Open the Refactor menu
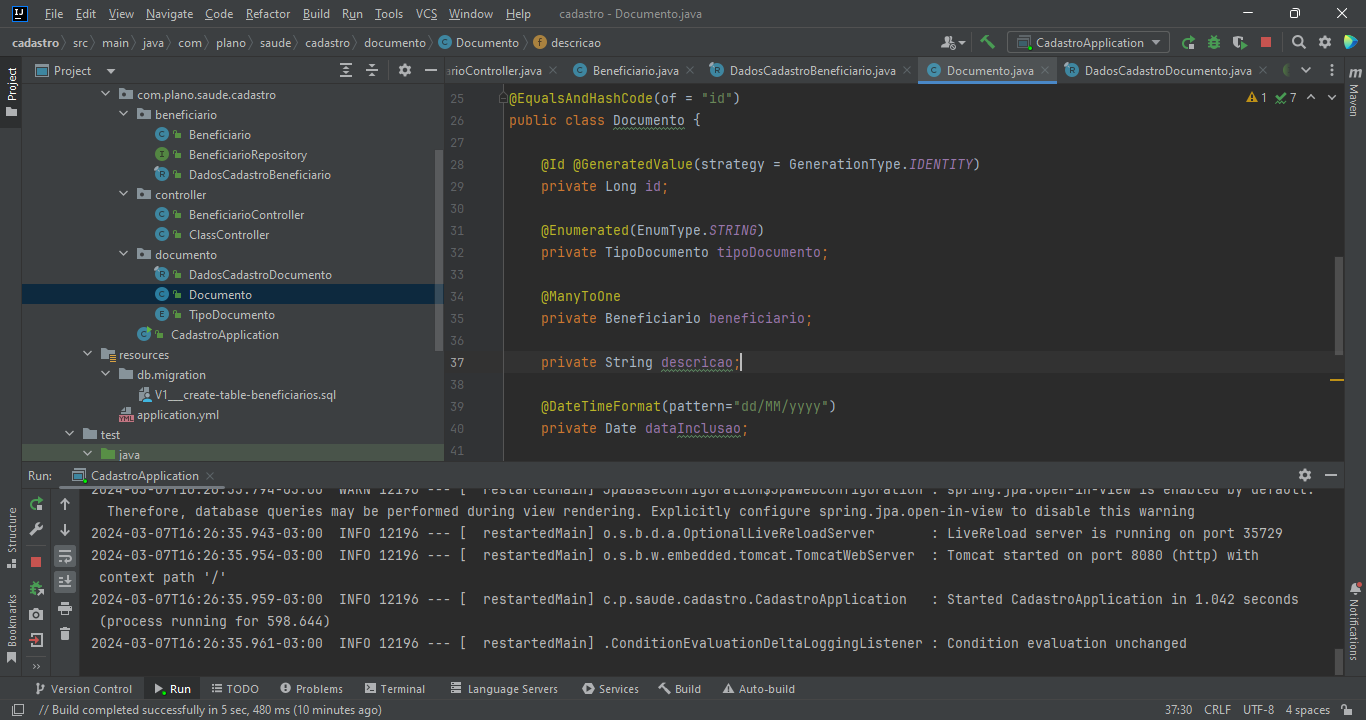 coord(268,14)
